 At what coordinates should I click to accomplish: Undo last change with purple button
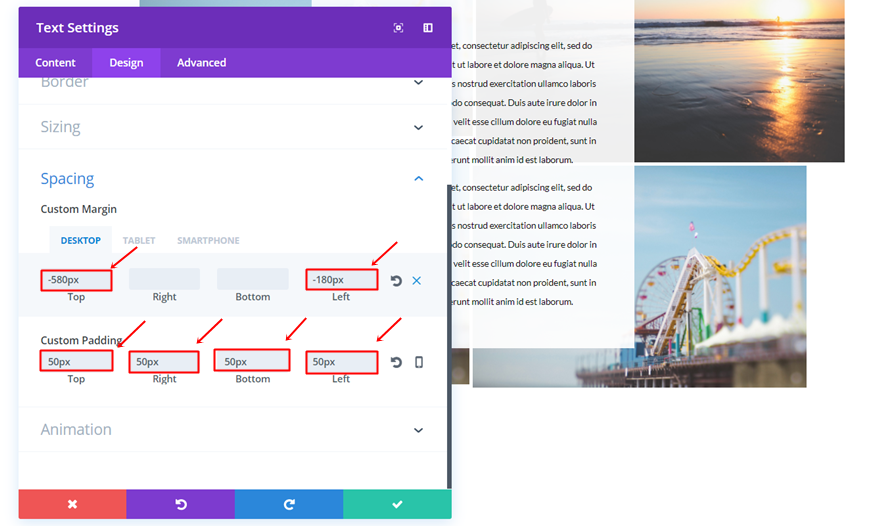click(181, 504)
